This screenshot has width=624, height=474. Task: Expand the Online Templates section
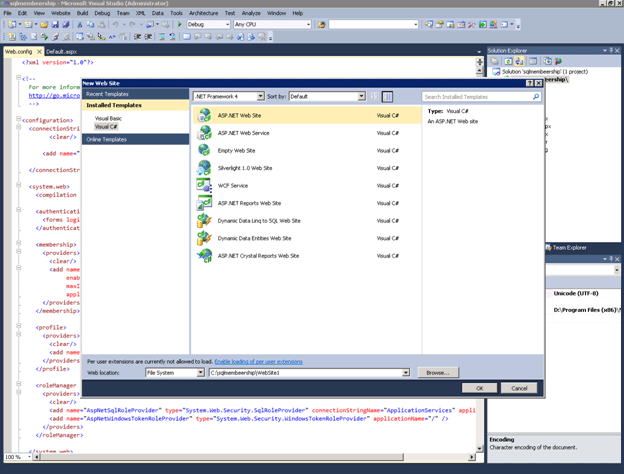click(x=135, y=139)
